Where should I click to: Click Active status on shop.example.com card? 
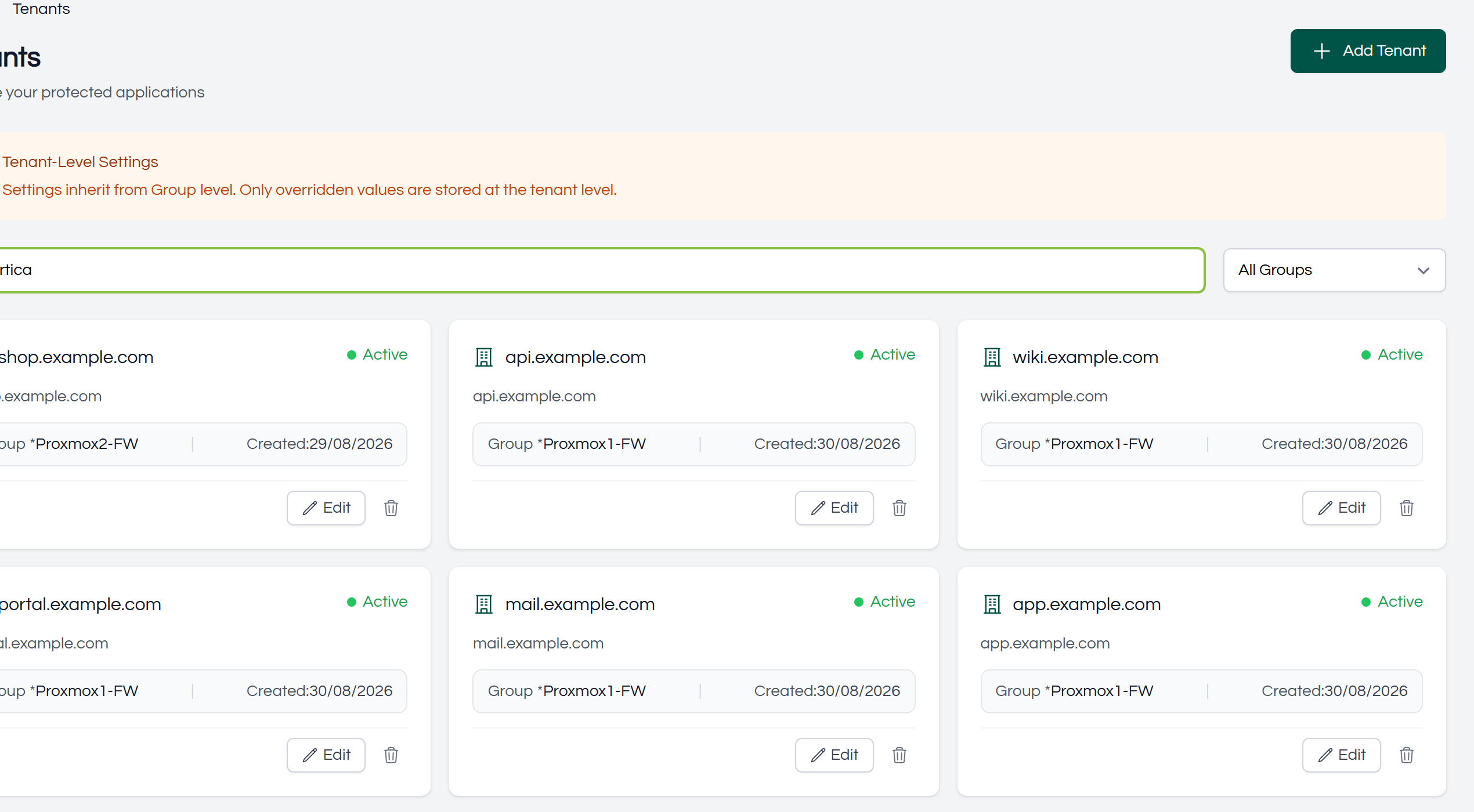click(x=377, y=354)
